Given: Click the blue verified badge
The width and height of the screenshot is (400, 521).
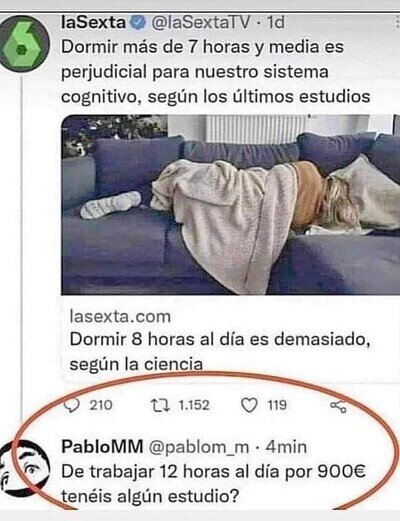Looking at the screenshot, I should [137, 23].
